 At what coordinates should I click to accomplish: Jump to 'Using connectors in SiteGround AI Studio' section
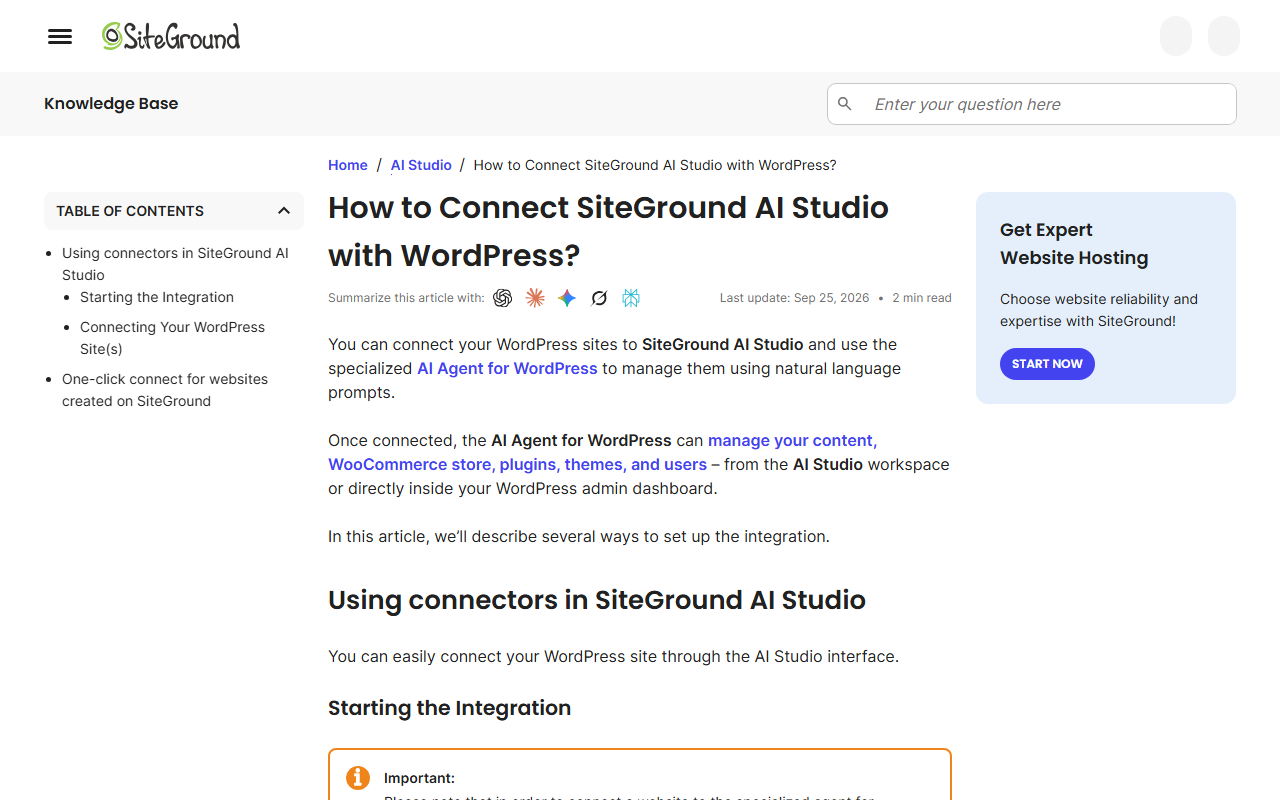click(x=175, y=264)
